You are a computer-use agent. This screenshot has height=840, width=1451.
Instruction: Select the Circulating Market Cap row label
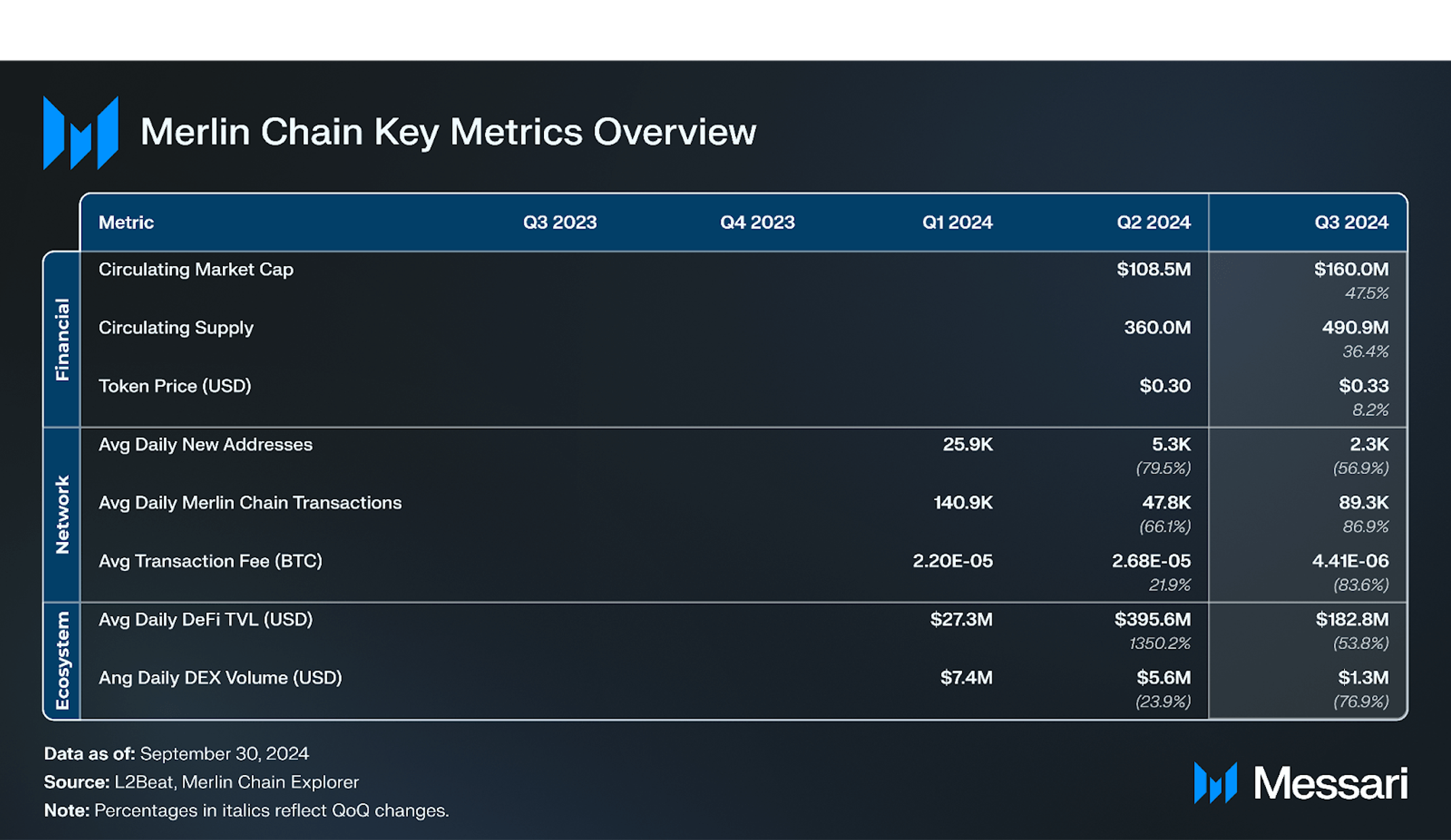point(196,270)
